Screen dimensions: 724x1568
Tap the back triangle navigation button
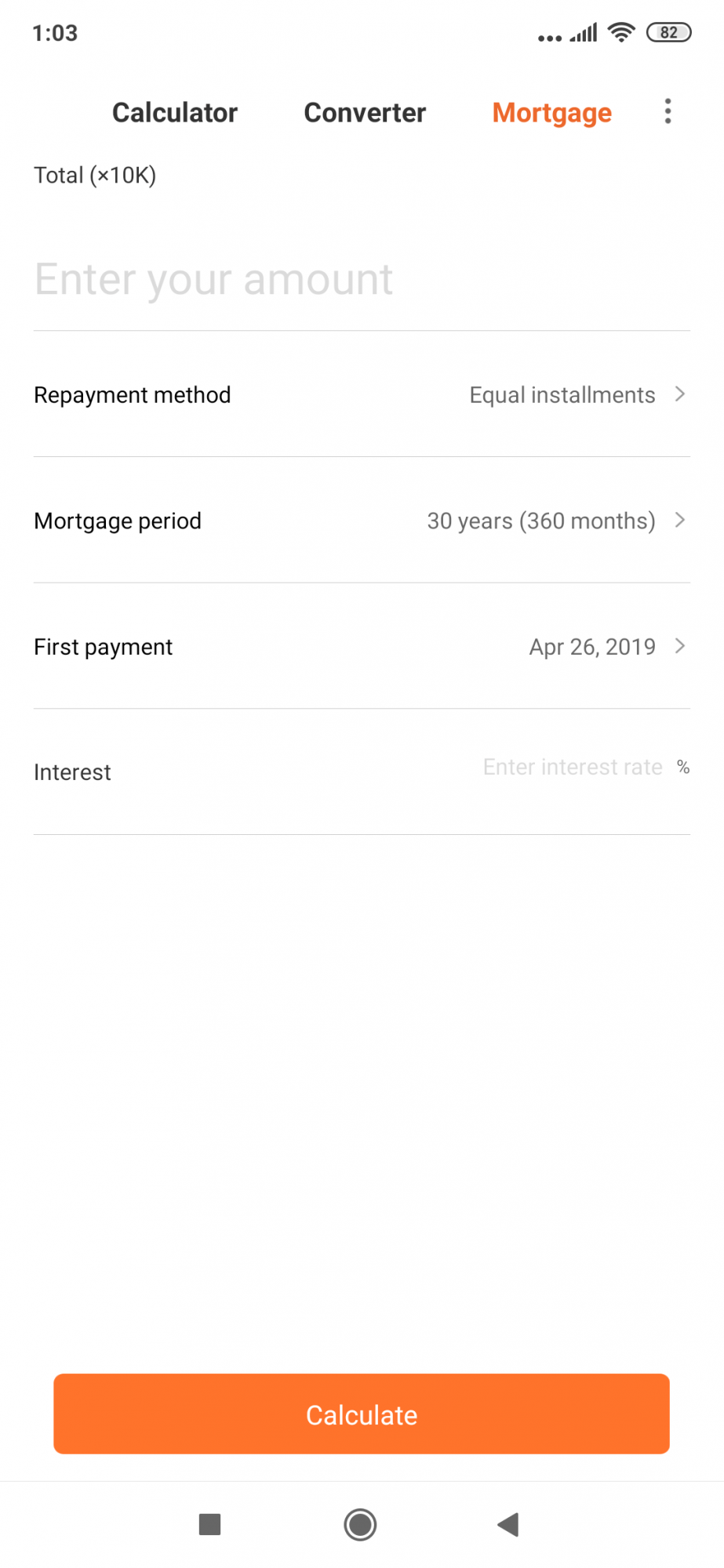coord(508,1524)
